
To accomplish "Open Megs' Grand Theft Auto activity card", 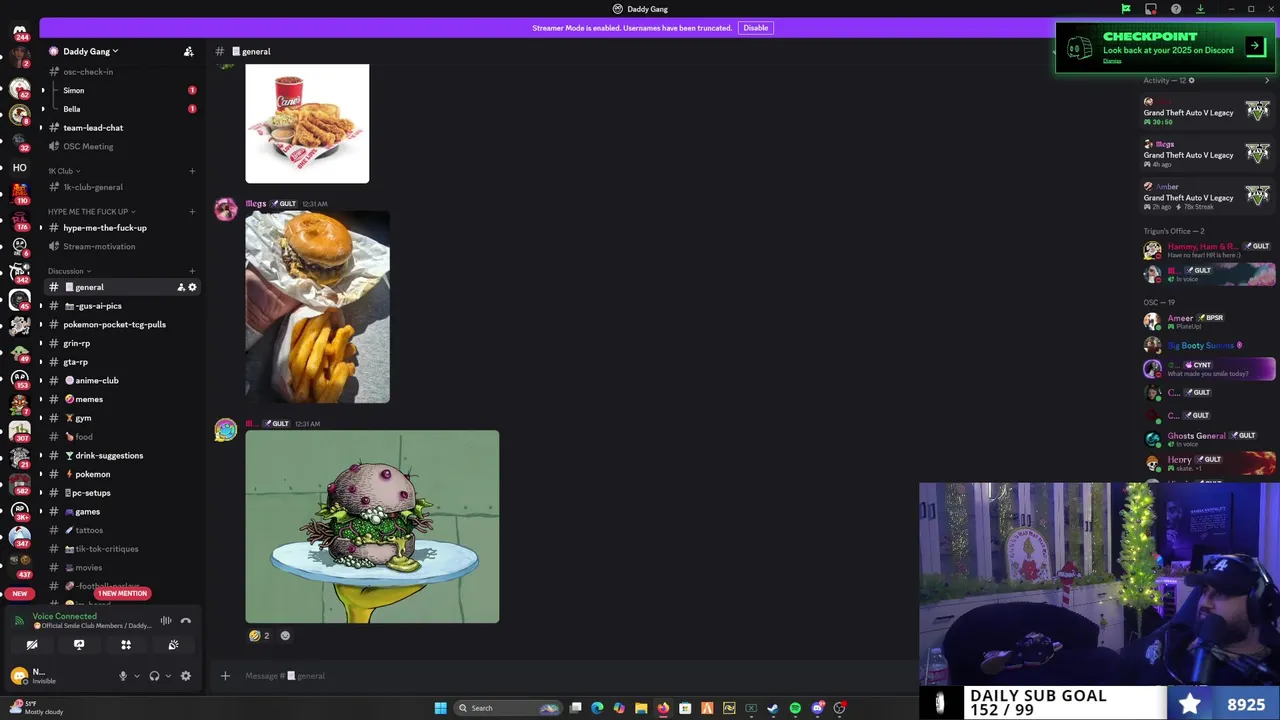I will [x=1208, y=152].
